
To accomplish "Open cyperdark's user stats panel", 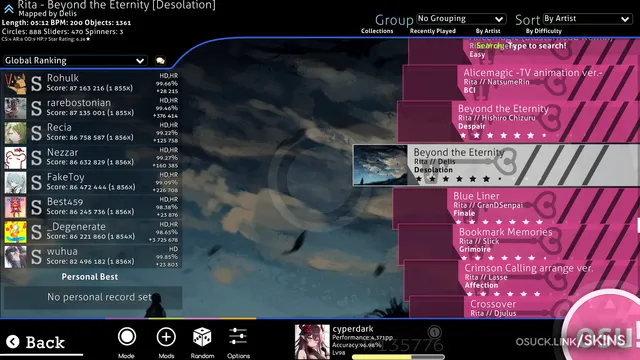I will 369,342.
